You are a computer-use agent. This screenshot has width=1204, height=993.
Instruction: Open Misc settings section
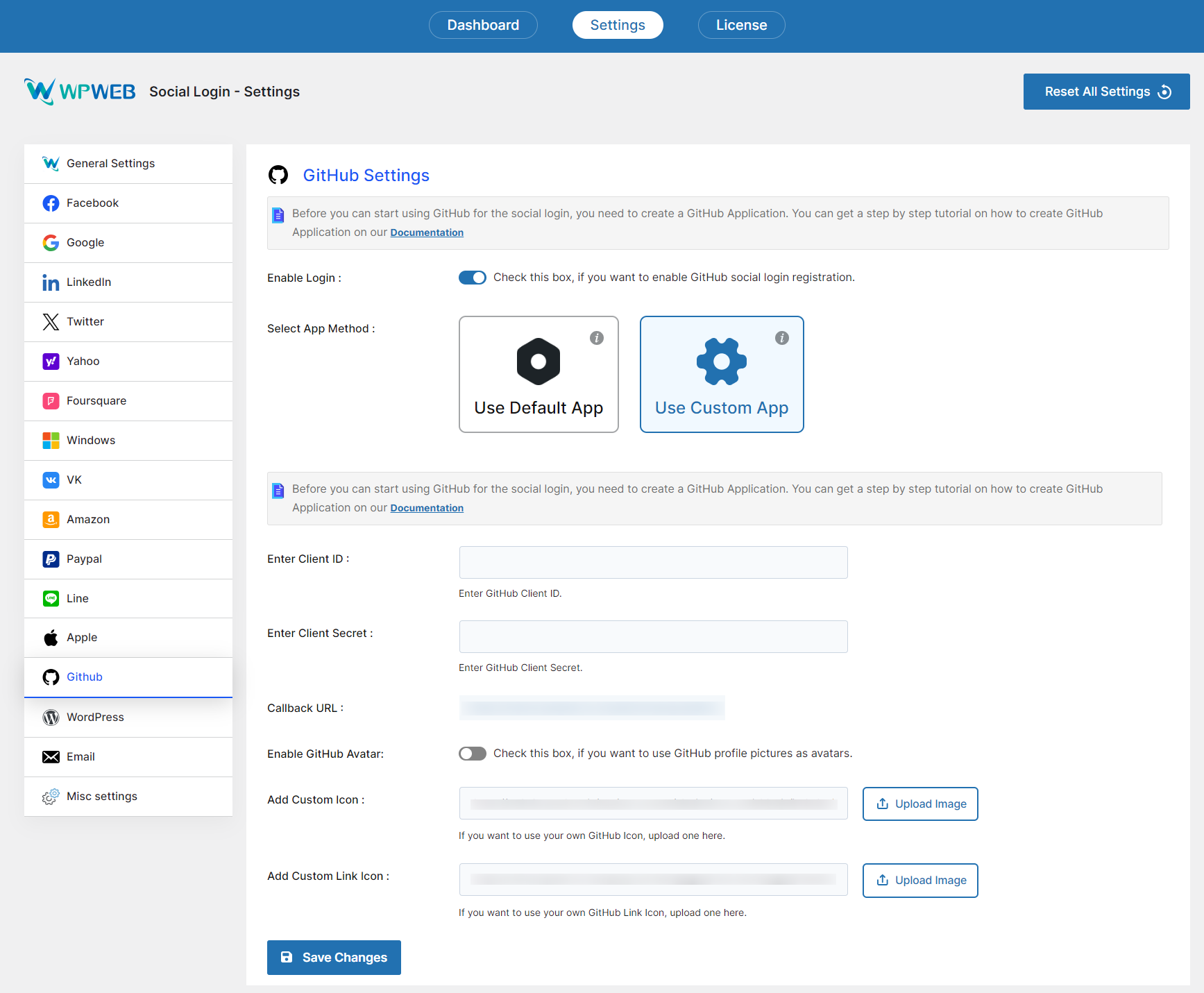[128, 797]
